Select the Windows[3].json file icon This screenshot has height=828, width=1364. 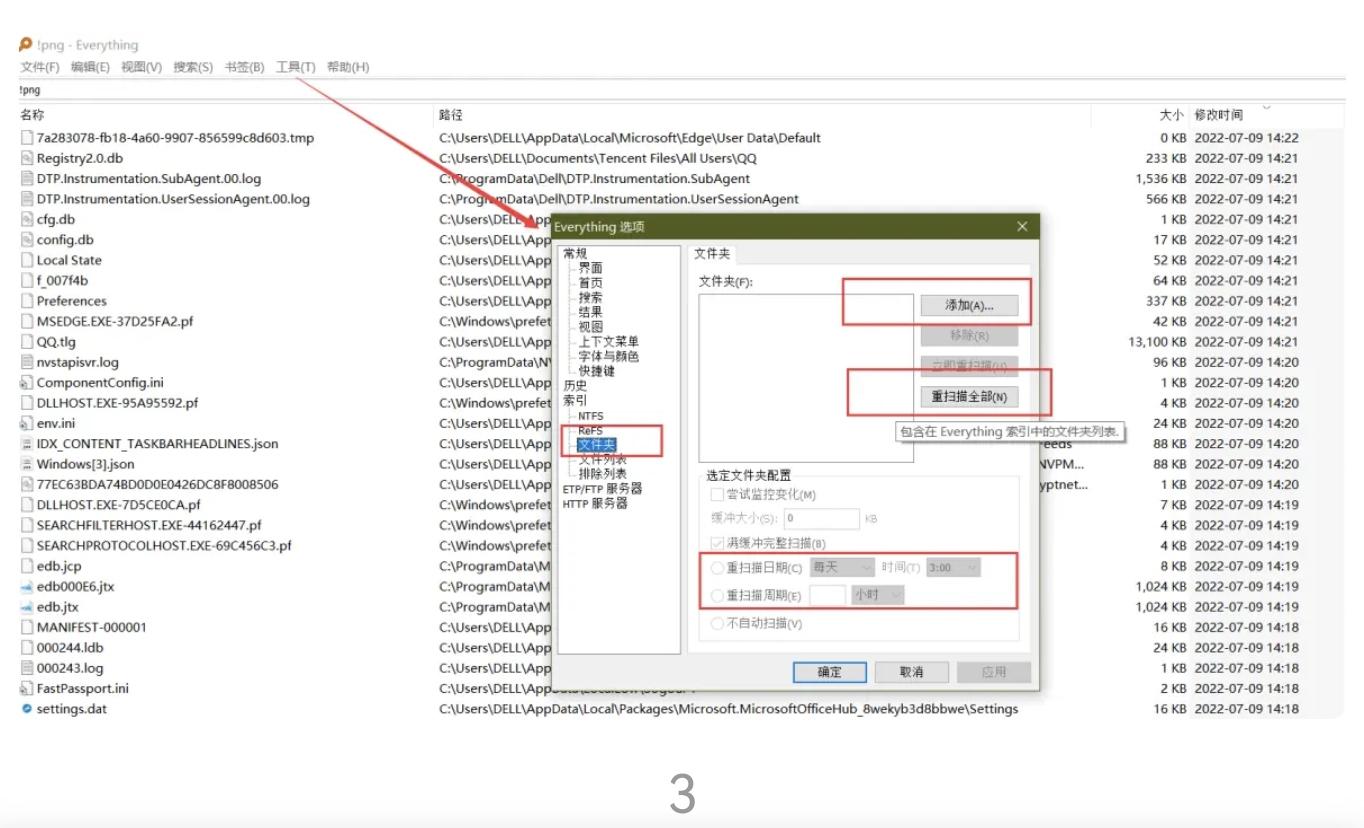27,464
